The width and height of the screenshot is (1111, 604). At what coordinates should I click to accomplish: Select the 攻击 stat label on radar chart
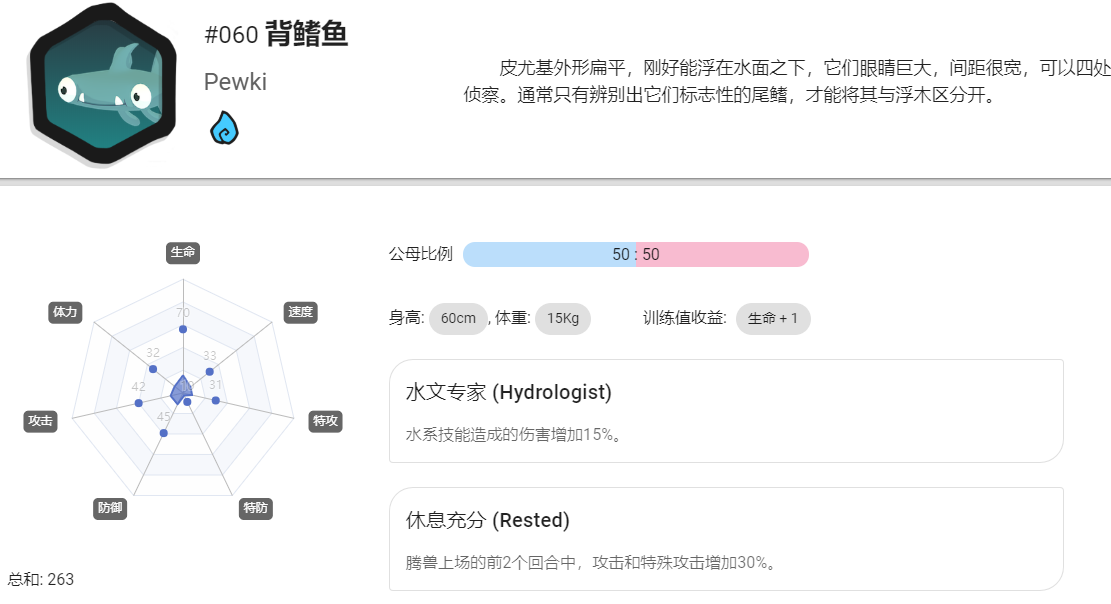click(x=40, y=421)
